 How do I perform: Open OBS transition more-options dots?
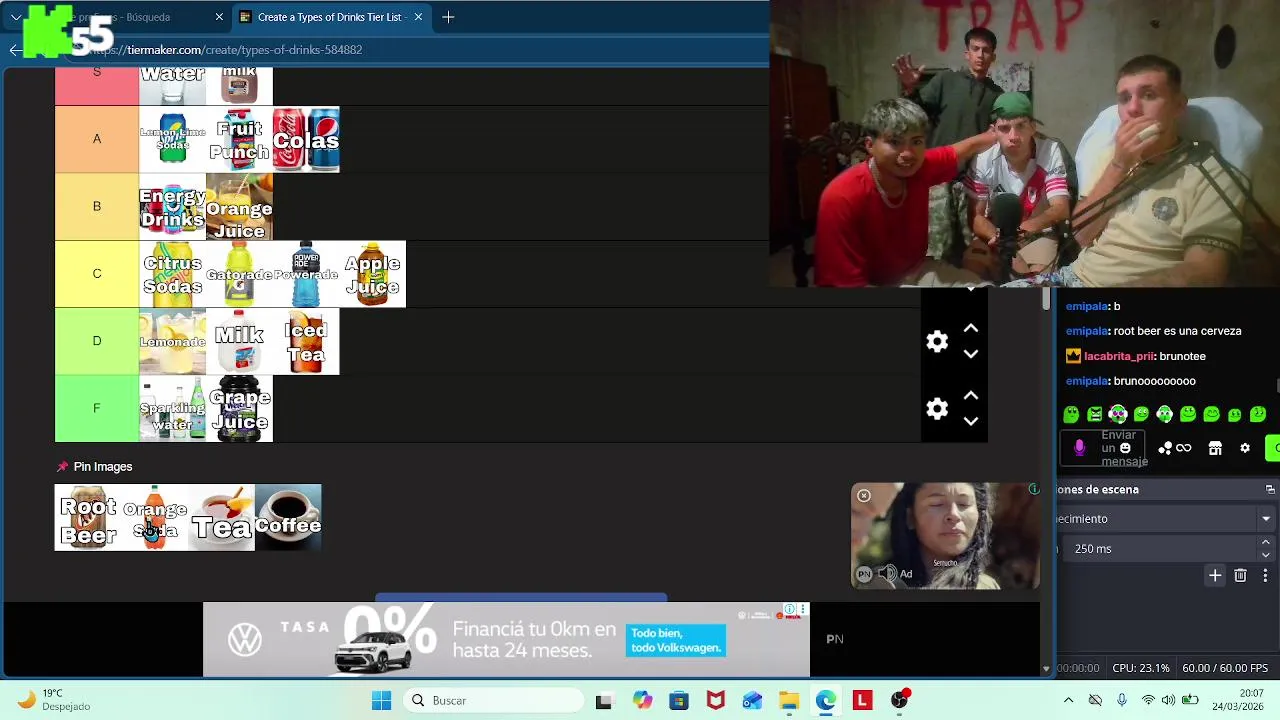[x=1265, y=575]
